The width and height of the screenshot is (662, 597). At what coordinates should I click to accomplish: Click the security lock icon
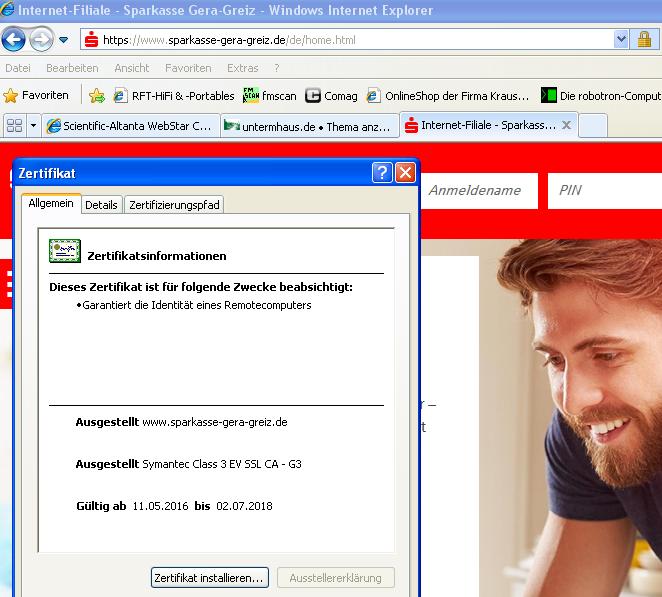(644, 40)
